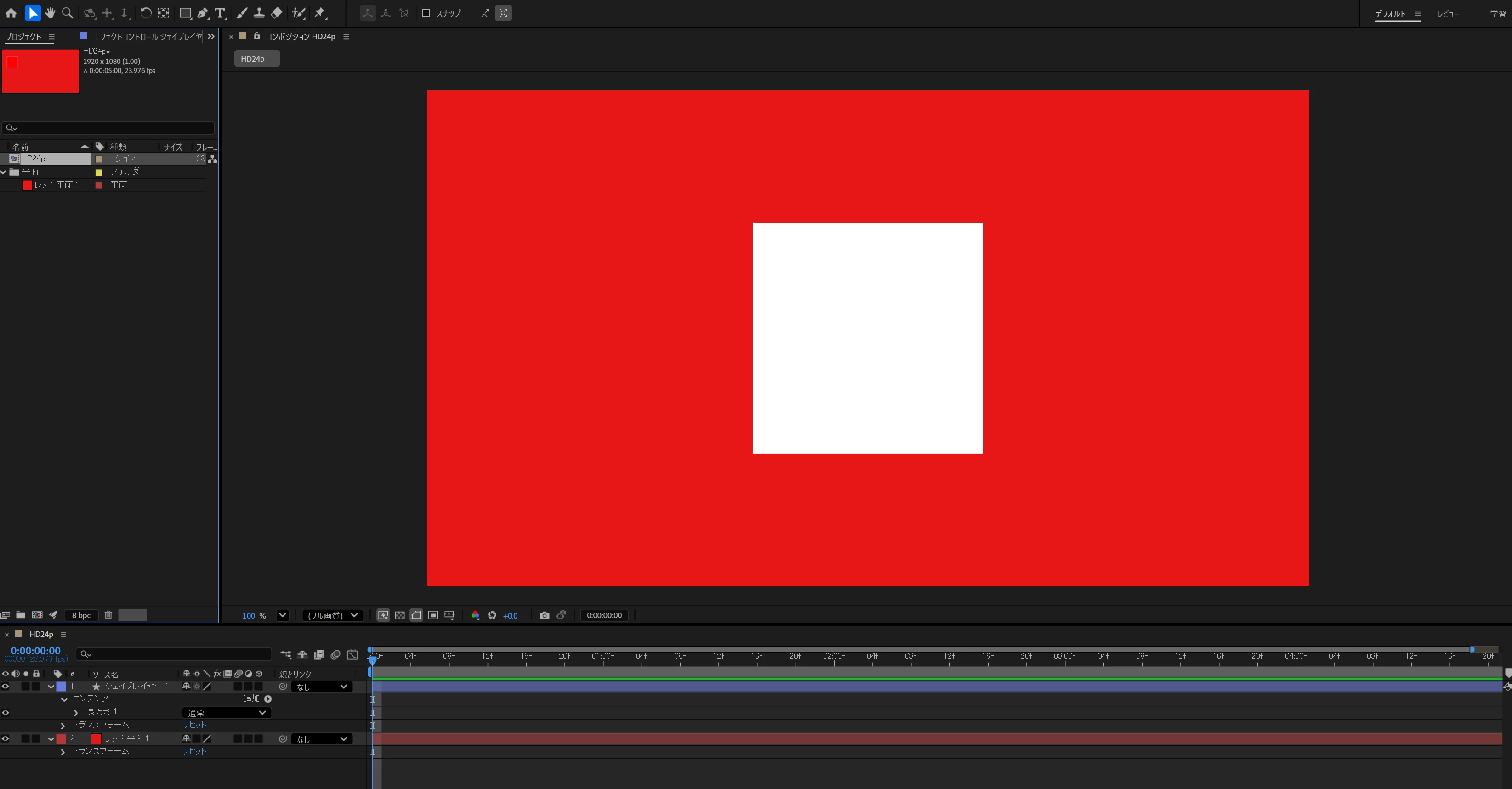Select the Selection arrow tool
This screenshot has height=789, width=1512.
coord(33,13)
